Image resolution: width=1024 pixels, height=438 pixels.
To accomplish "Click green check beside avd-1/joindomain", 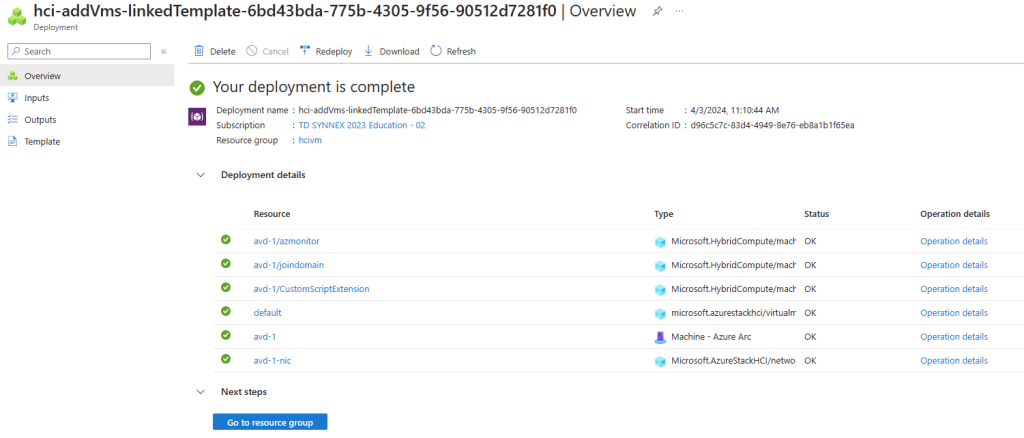I will pyautogui.click(x=226, y=264).
